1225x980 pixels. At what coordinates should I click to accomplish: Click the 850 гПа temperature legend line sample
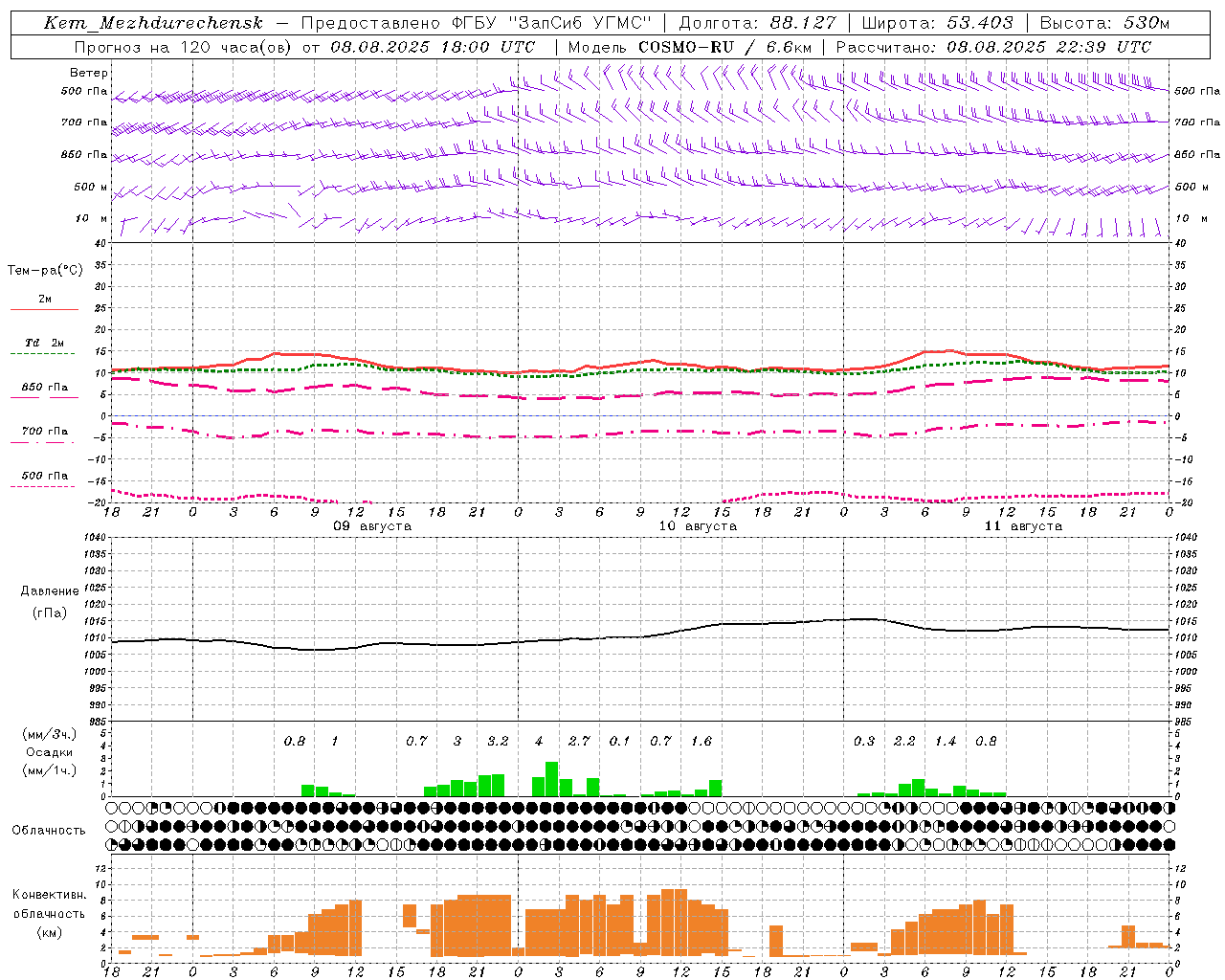(45, 397)
